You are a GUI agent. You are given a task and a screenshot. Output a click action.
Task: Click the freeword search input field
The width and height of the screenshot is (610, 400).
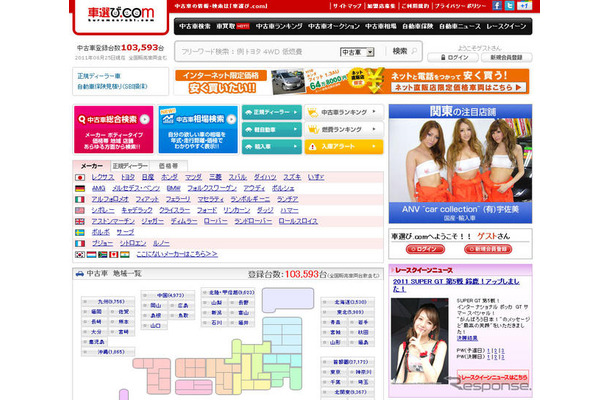click(257, 51)
